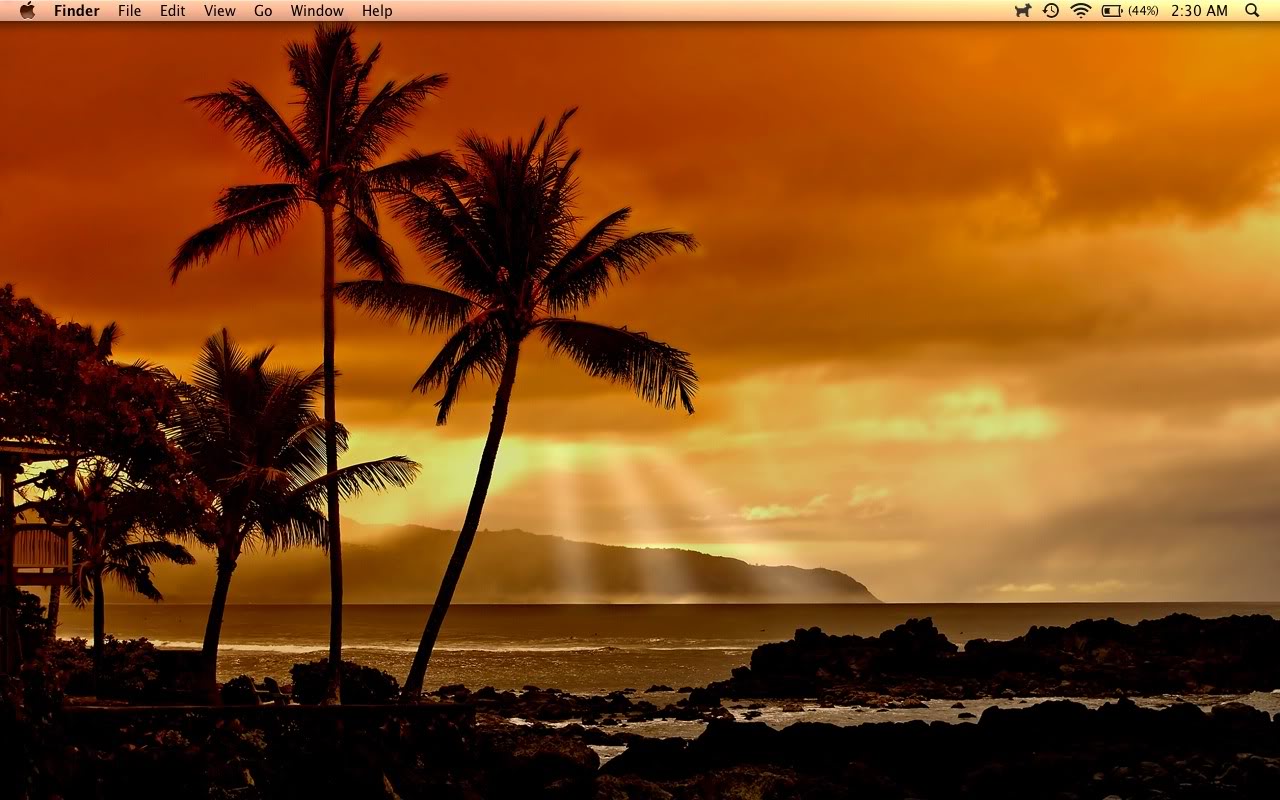
Task: Open the Help menu
Action: coord(377,11)
